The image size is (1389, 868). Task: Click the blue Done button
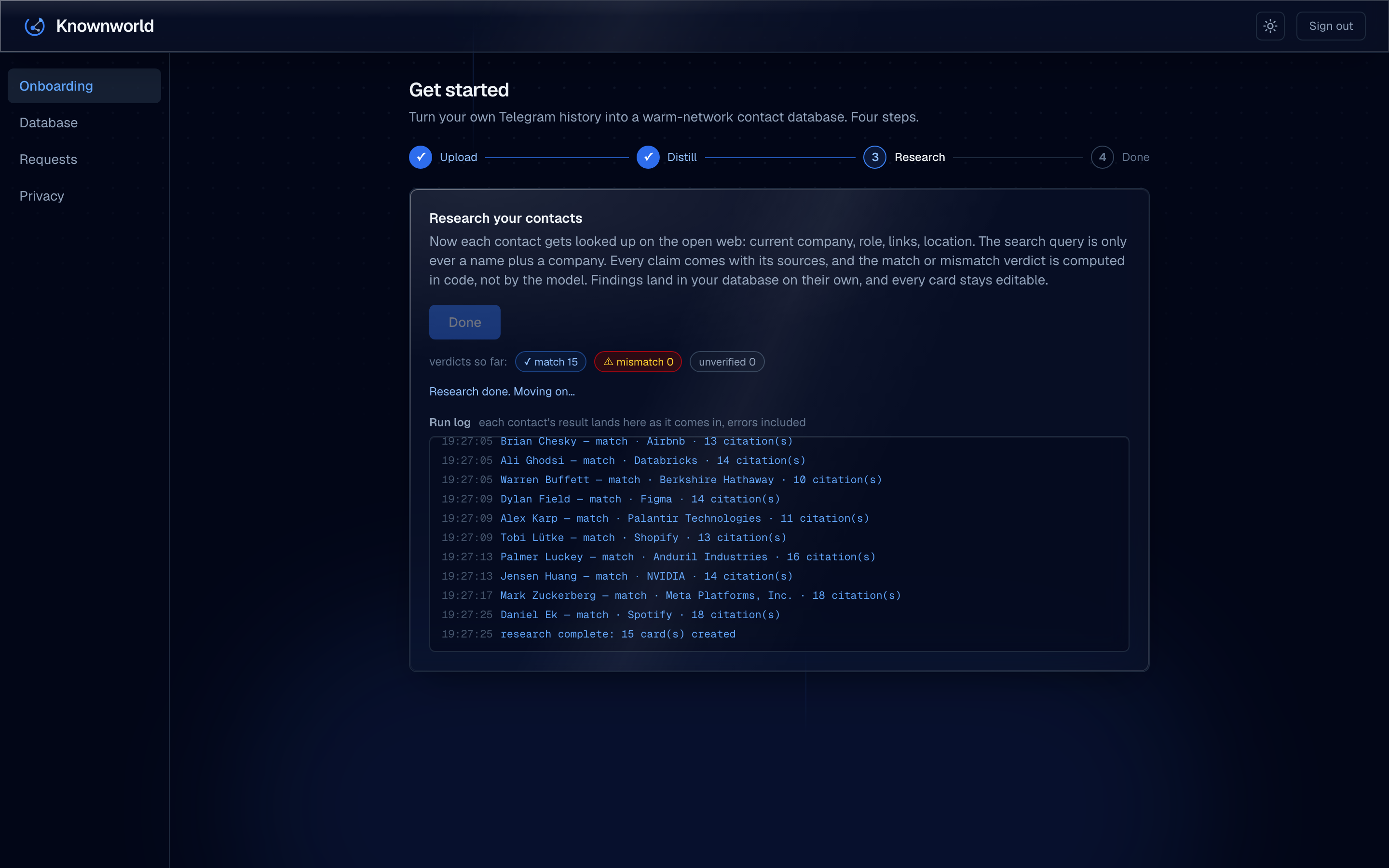(x=465, y=322)
